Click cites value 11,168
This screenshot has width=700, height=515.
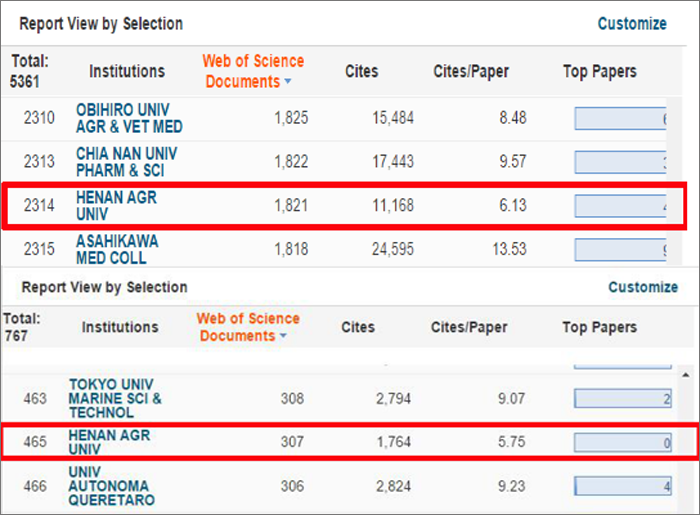pos(393,205)
